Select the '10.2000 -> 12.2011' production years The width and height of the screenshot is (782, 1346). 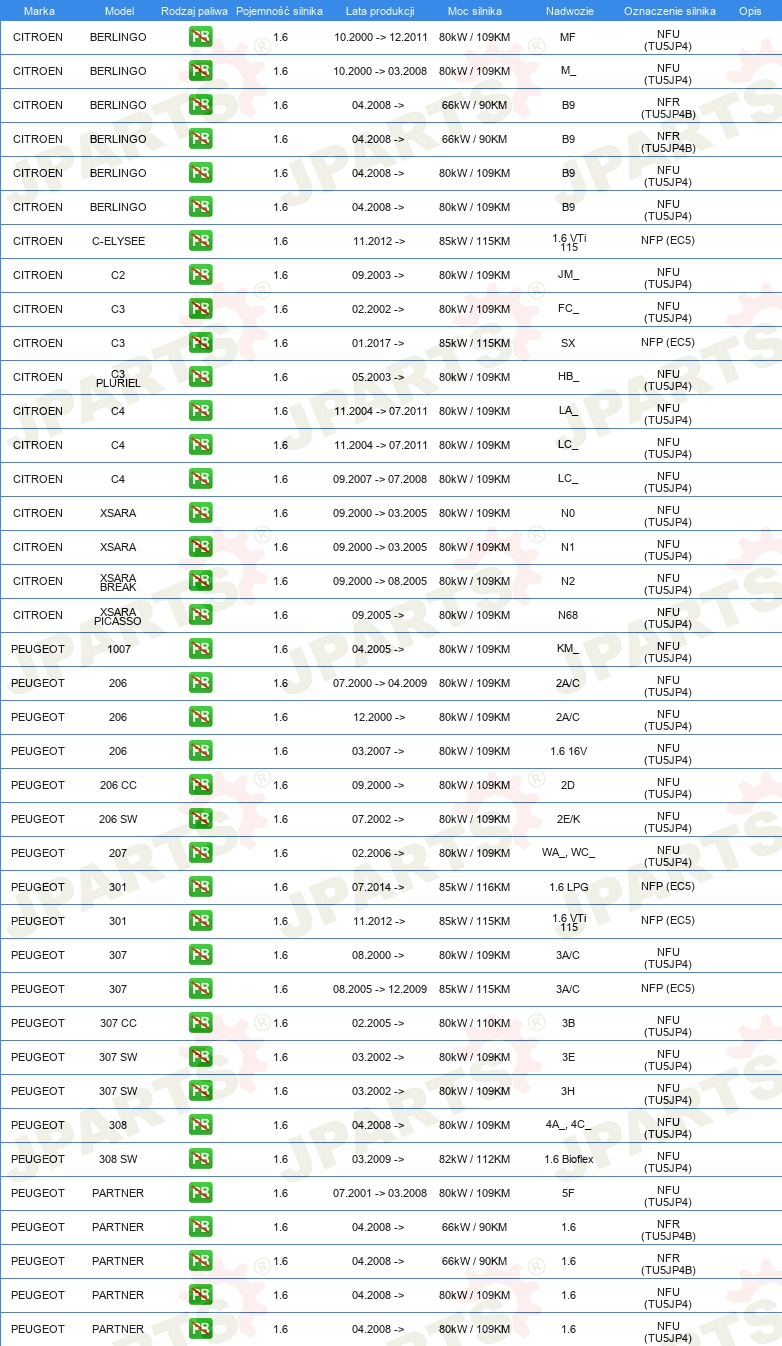380,37
